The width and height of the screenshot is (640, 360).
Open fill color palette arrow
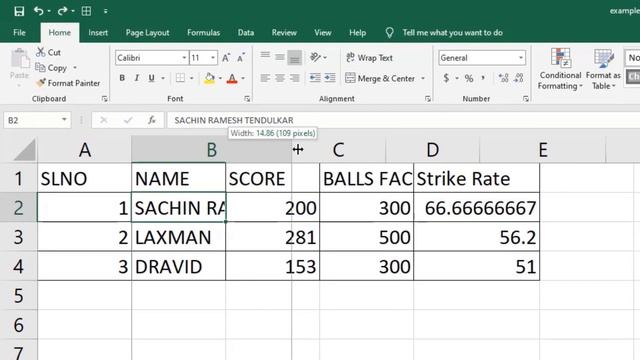click(220, 78)
